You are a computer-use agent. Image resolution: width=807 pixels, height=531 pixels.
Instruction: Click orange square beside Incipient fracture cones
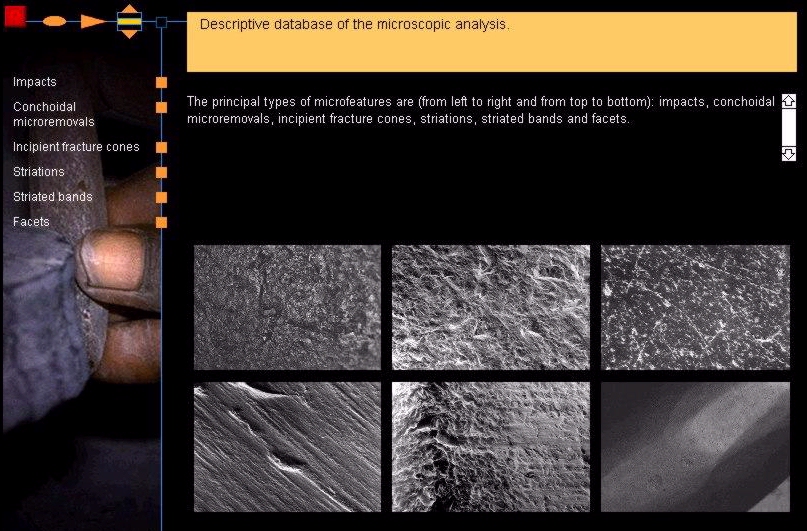tap(162, 147)
